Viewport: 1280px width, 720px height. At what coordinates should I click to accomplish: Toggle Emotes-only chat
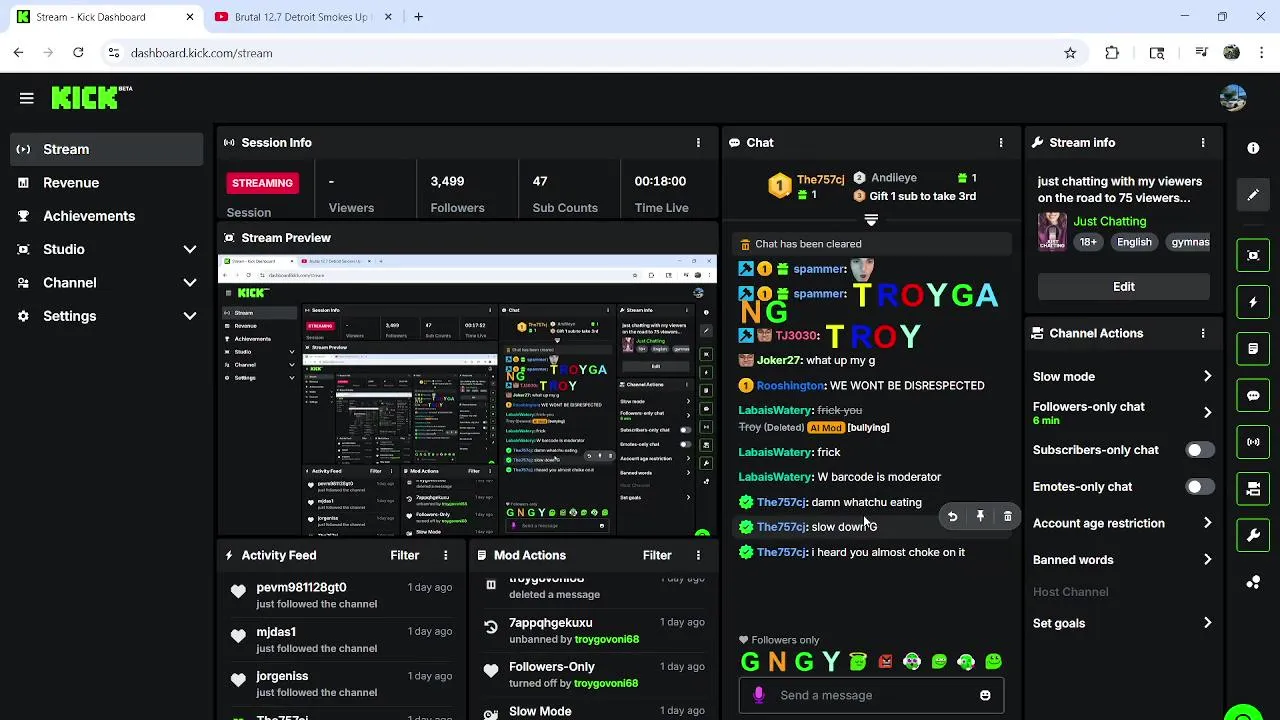coord(1199,487)
